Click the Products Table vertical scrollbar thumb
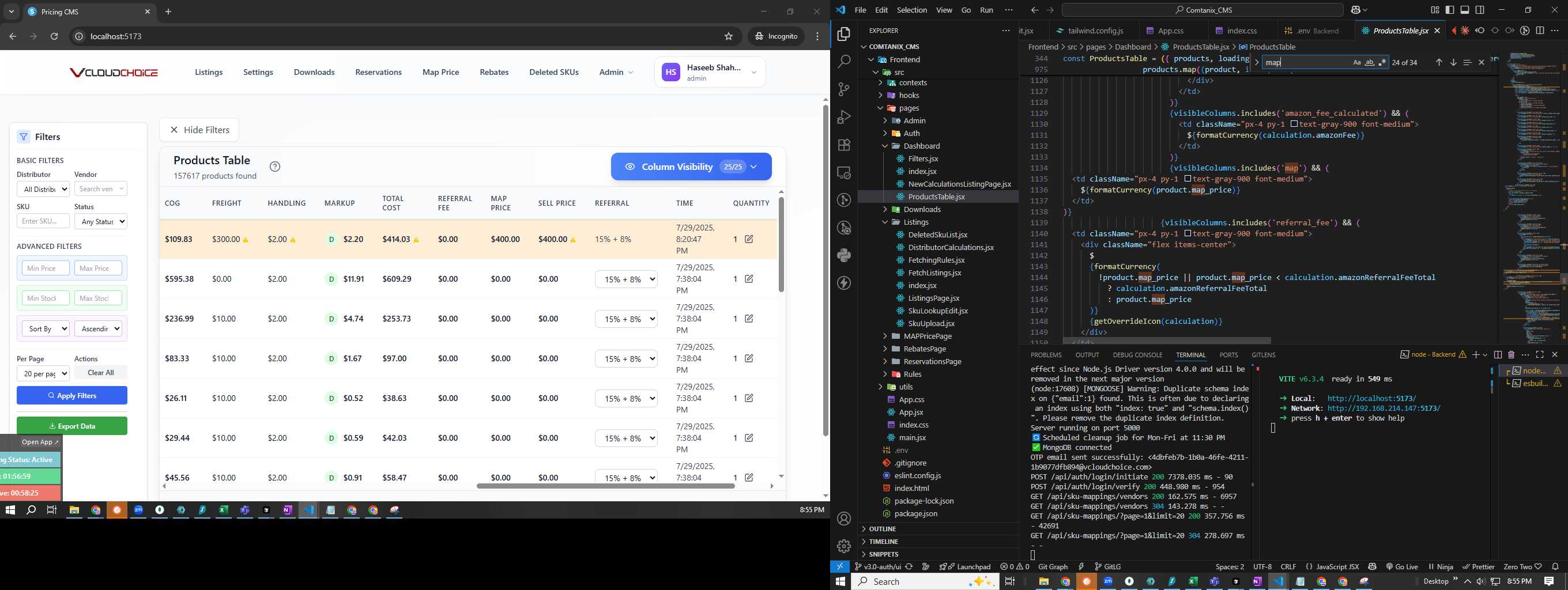 pyautogui.click(x=781, y=244)
